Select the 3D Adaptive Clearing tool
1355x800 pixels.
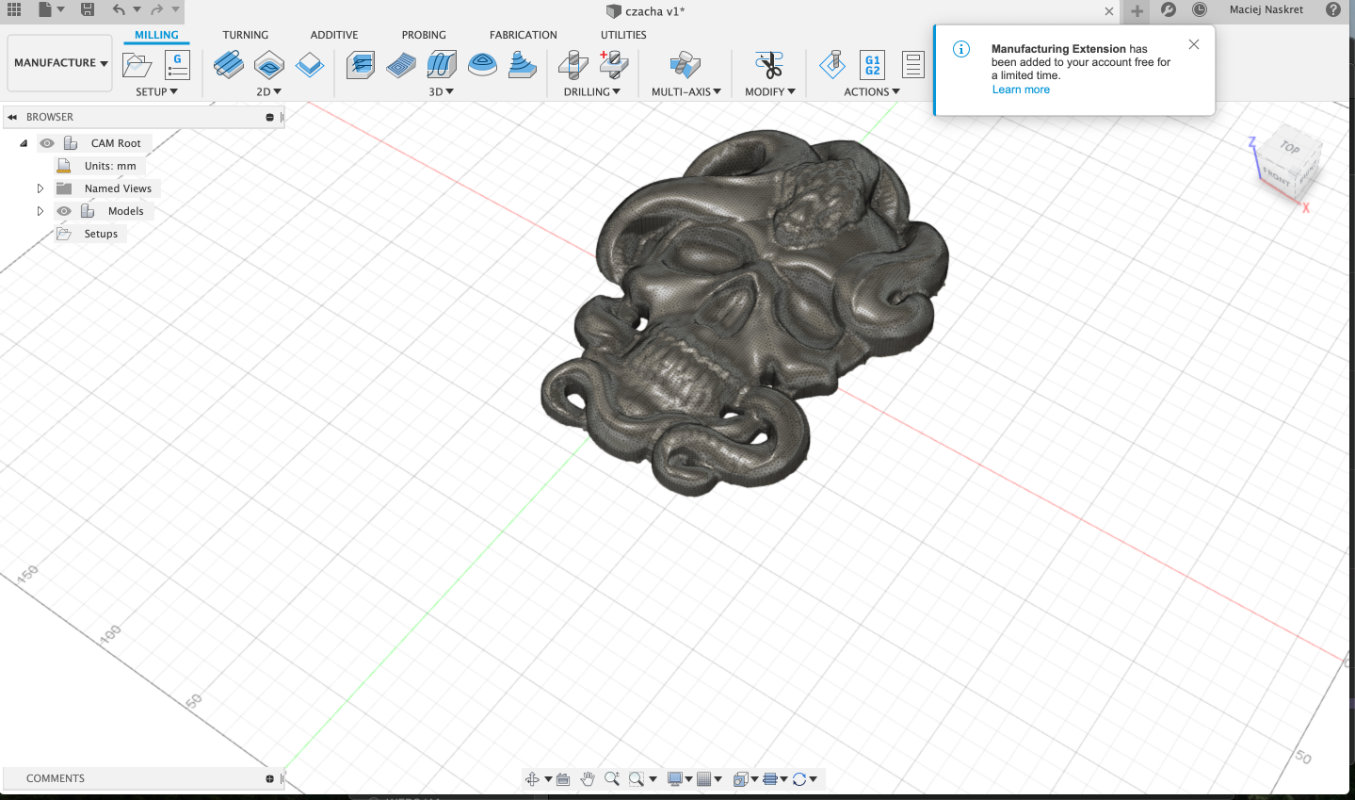tap(360, 66)
